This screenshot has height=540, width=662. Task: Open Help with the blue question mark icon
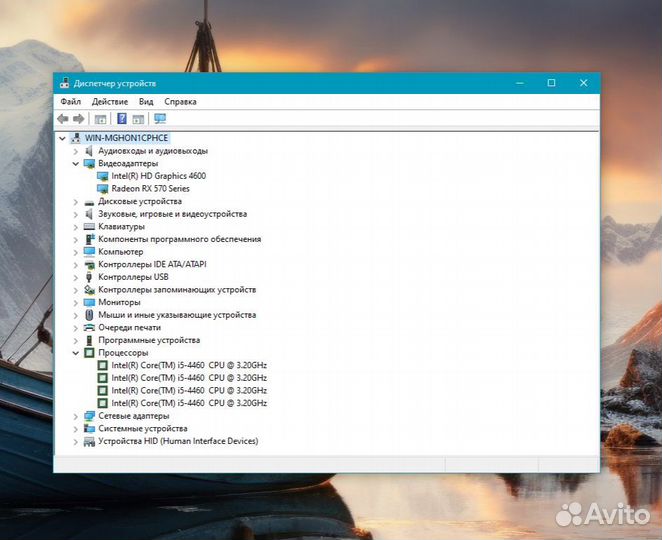[122, 119]
